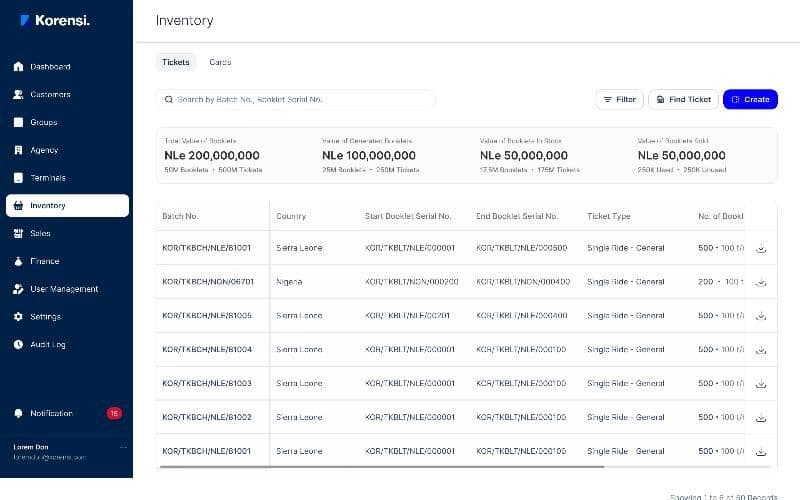Download batch KOR/TKBCH/NLE/81003 row
This screenshot has height=500, width=800.
click(x=761, y=384)
